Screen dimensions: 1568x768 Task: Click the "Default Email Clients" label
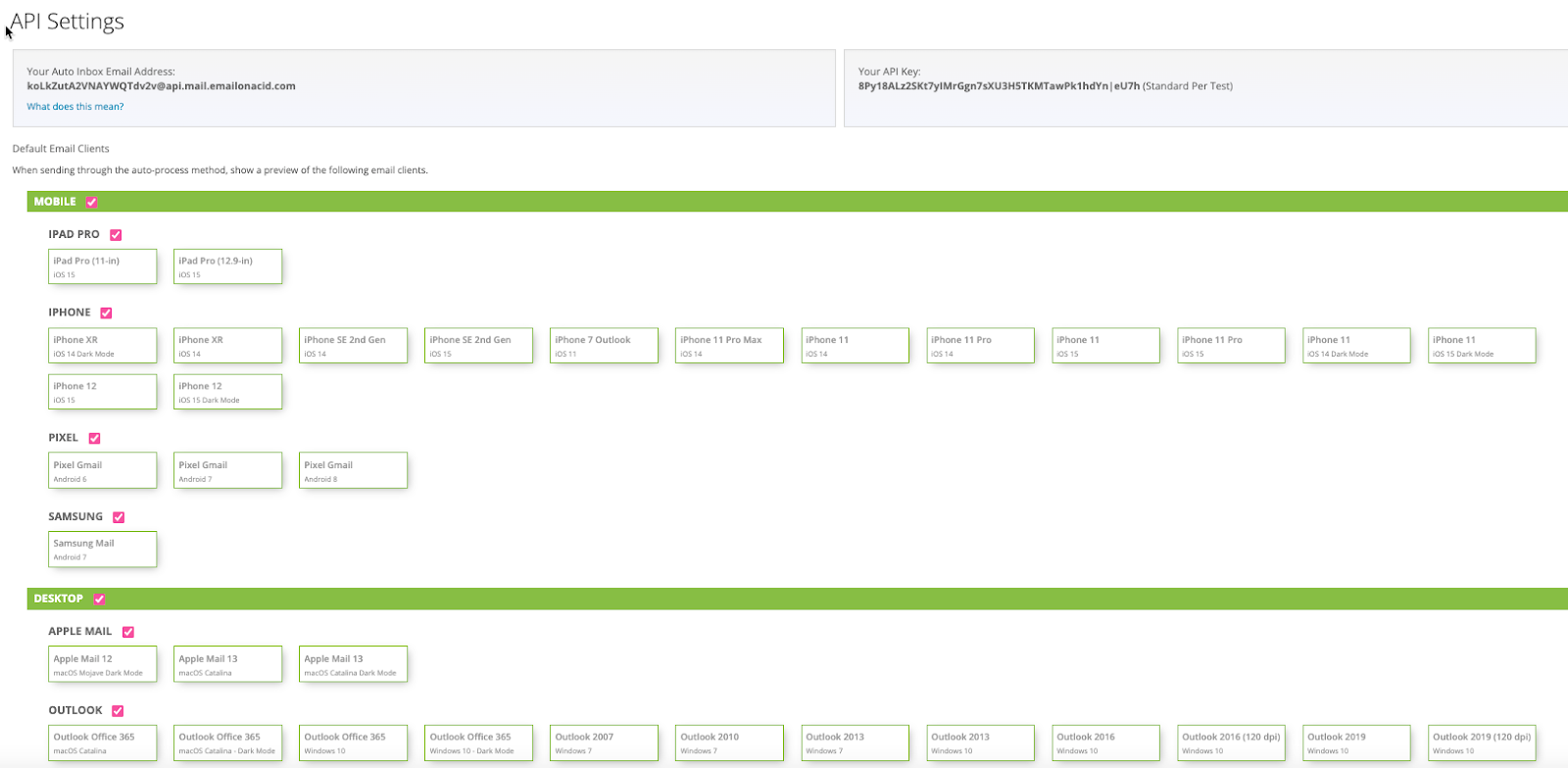(61, 149)
